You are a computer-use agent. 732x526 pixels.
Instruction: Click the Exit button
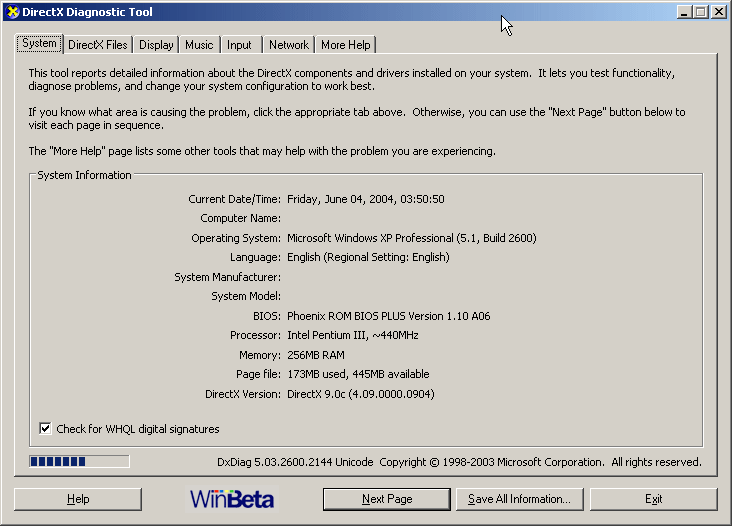coord(654,499)
